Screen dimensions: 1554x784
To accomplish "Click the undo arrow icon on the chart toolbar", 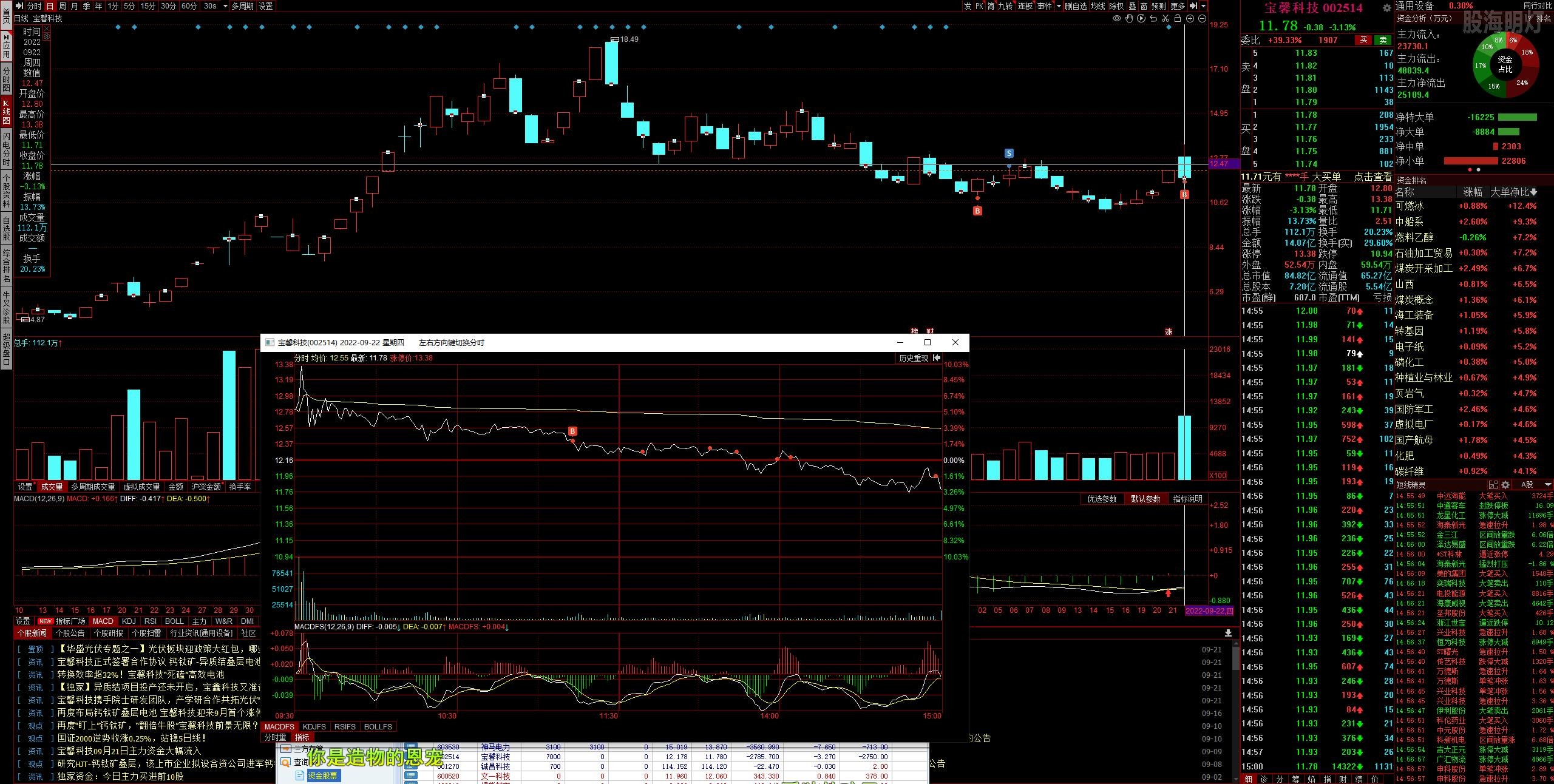I will [1153, 19].
